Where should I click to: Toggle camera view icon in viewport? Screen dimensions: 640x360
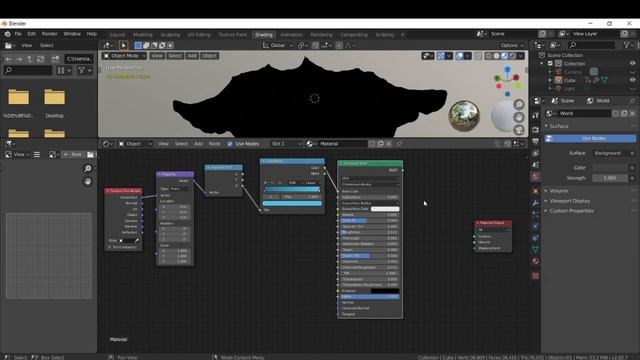pos(519,130)
